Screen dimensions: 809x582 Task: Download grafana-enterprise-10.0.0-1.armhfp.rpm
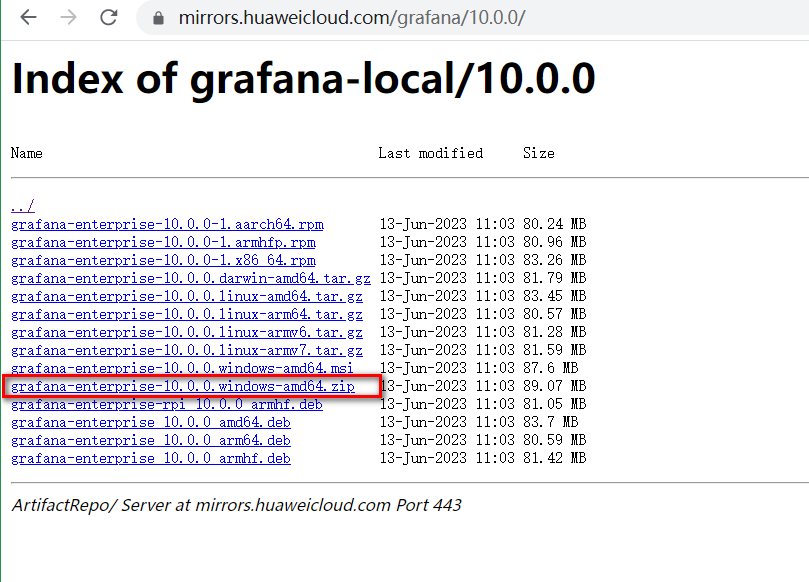coord(163,242)
